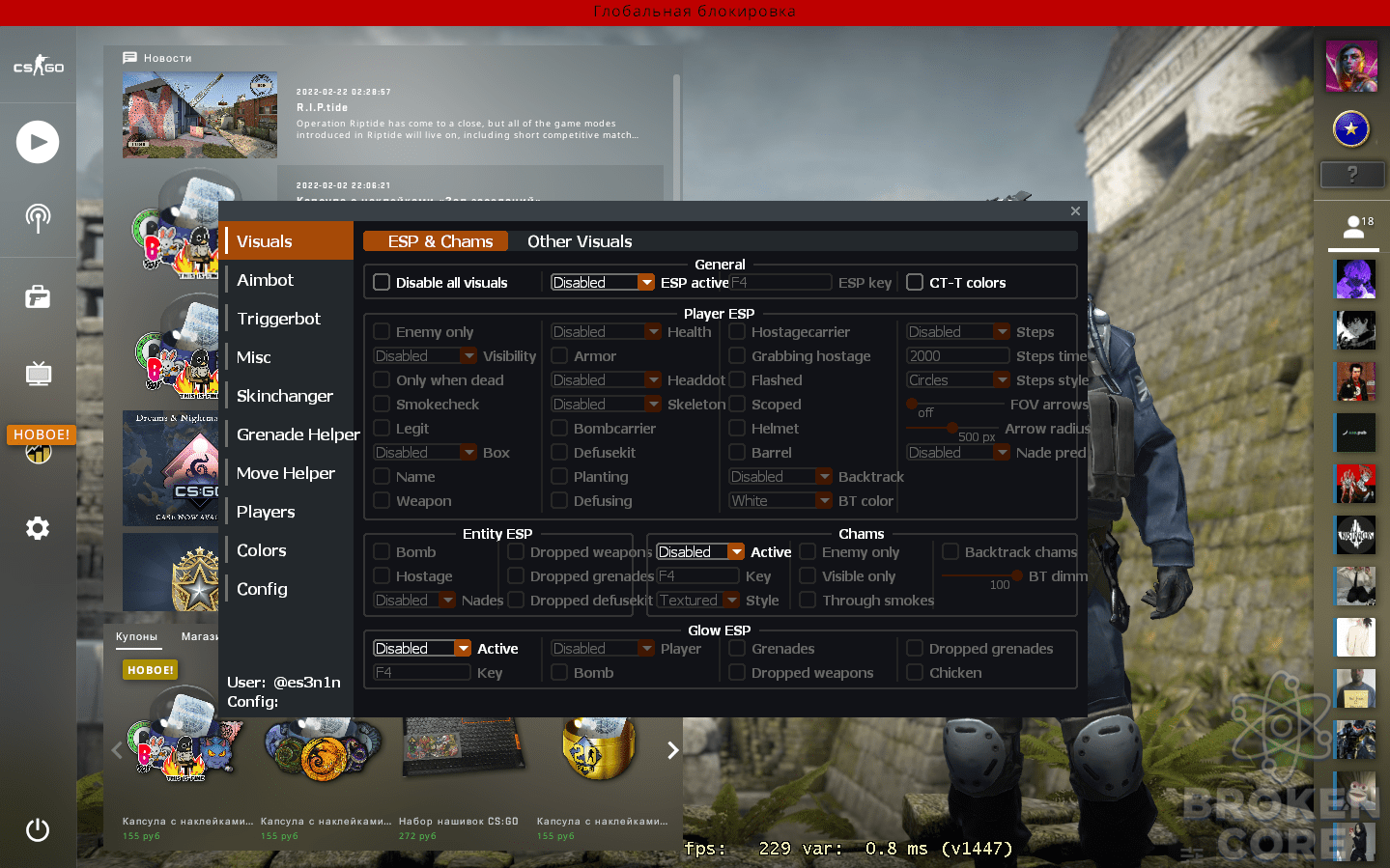The width and height of the screenshot is (1390, 868).
Task: Open BT color White dropdown
Action: pyautogui.click(x=780, y=500)
